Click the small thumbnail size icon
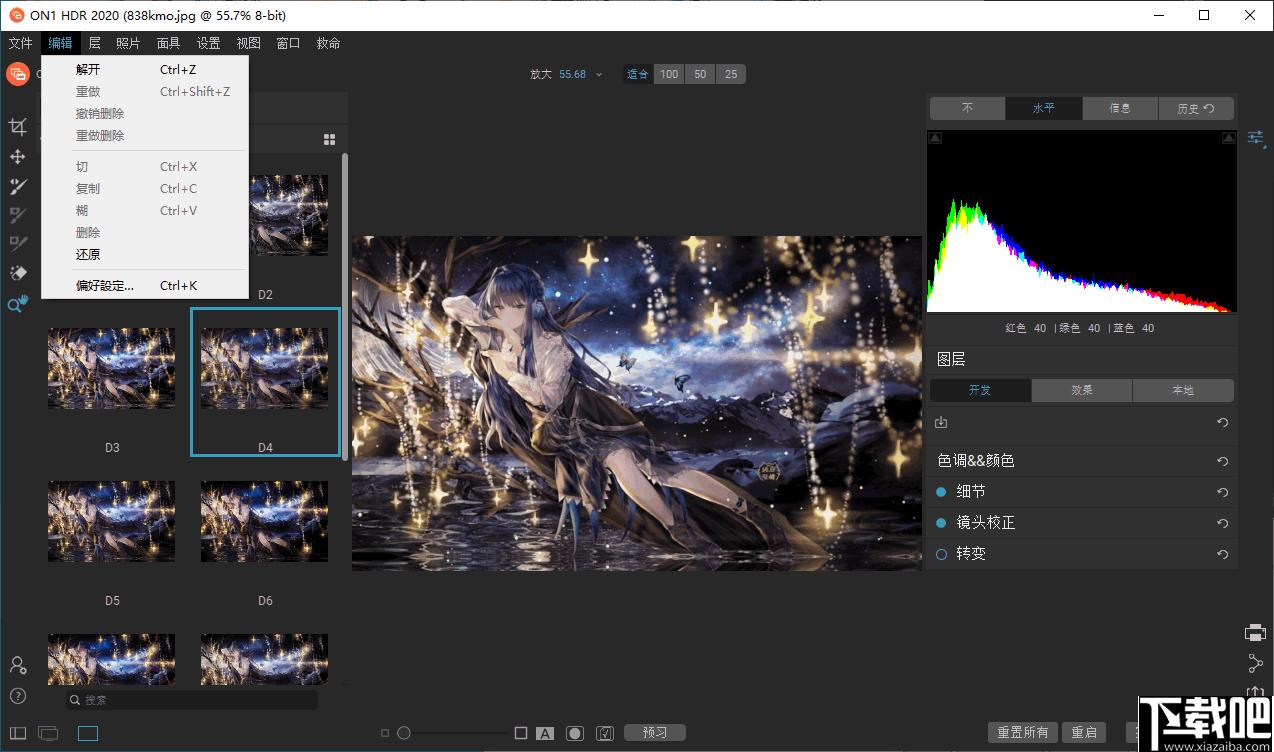The height and width of the screenshot is (752, 1274). click(x=385, y=733)
